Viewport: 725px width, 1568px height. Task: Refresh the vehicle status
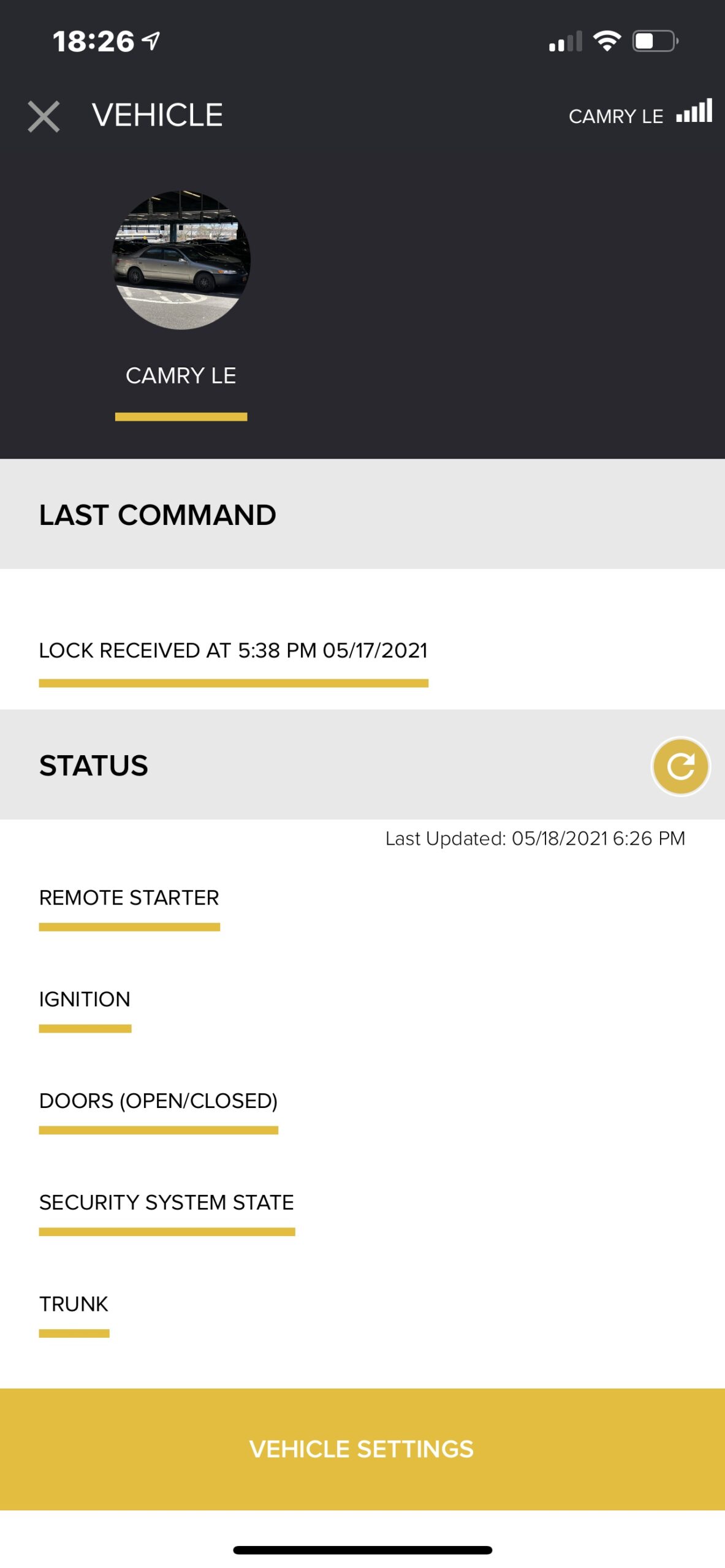(680, 765)
